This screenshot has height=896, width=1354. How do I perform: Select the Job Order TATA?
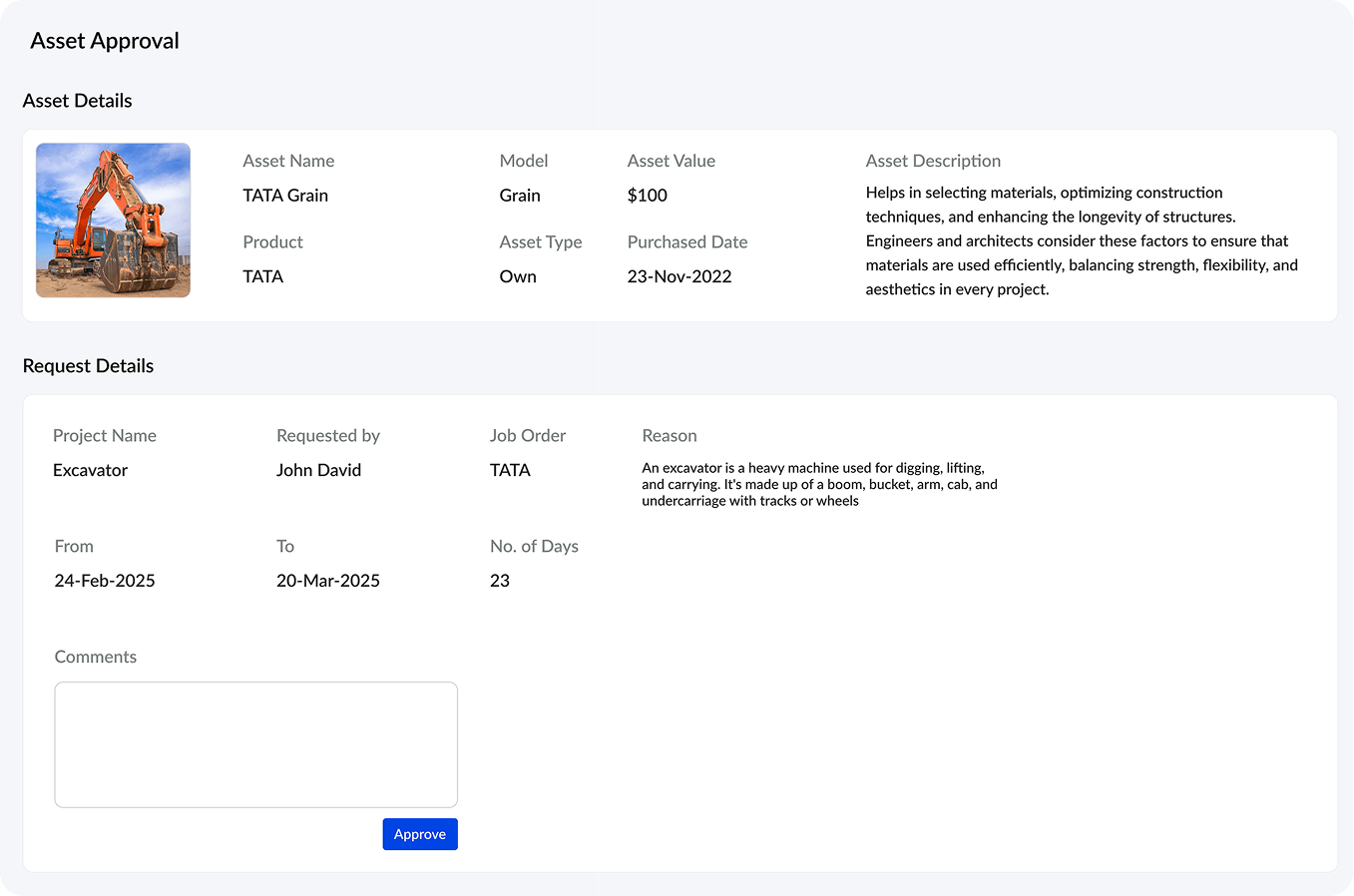coord(509,469)
